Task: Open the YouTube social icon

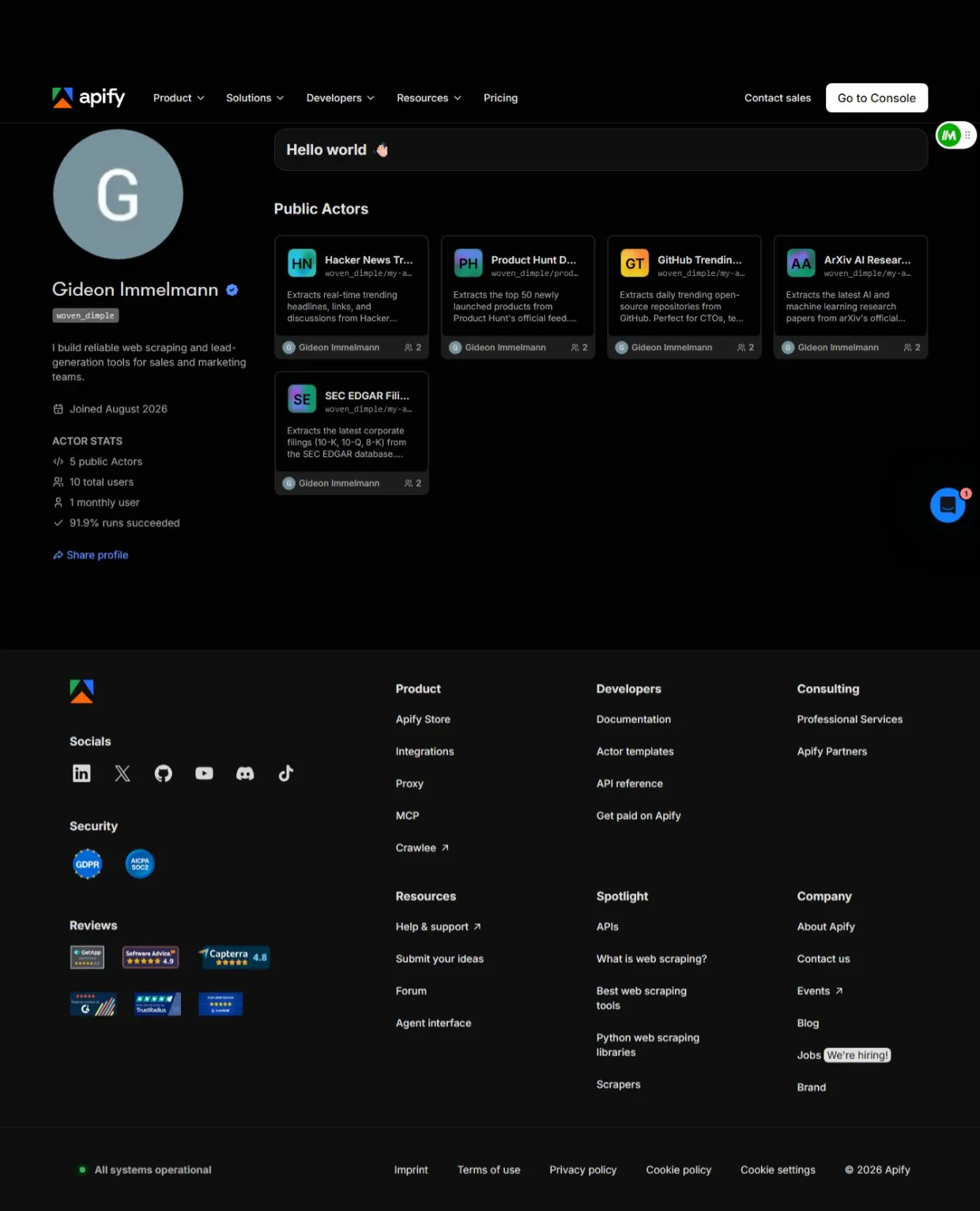Action: [x=204, y=773]
